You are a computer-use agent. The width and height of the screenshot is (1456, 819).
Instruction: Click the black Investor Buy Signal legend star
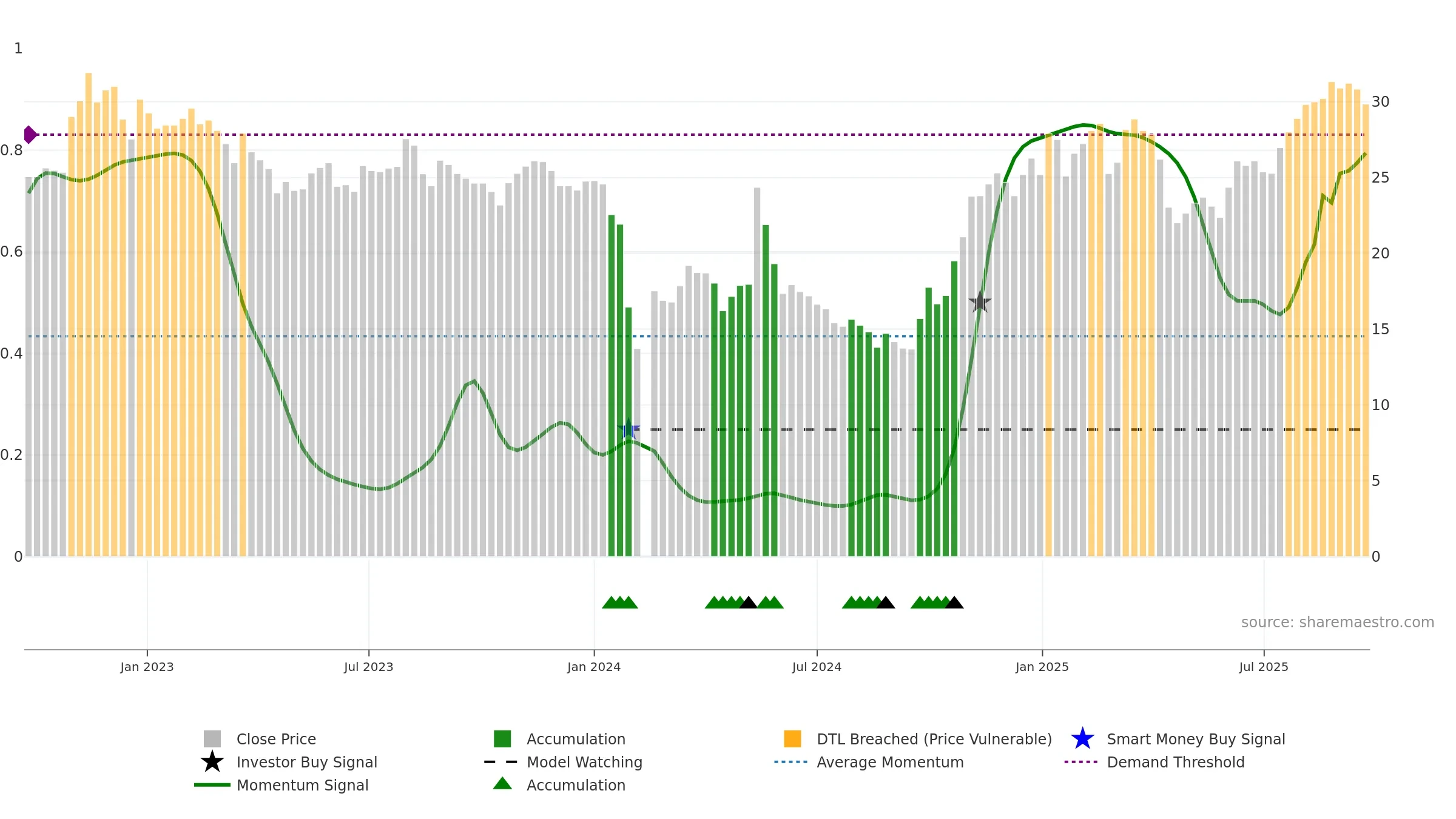[212, 761]
